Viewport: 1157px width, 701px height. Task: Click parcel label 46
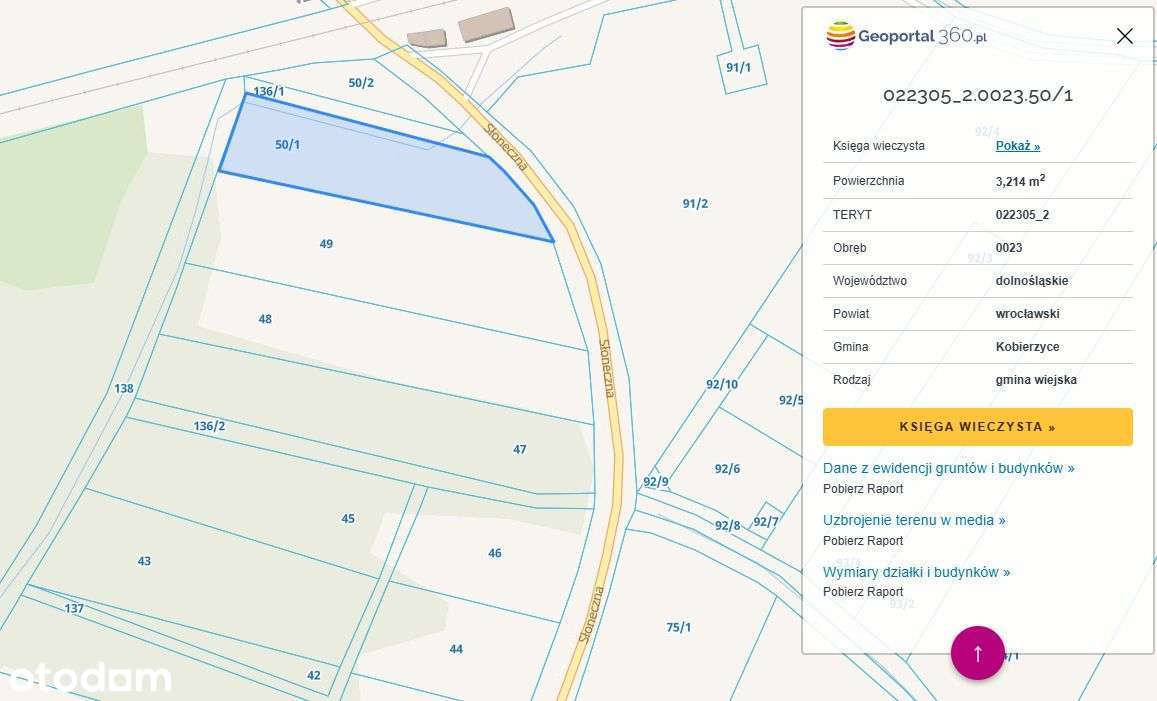494,553
